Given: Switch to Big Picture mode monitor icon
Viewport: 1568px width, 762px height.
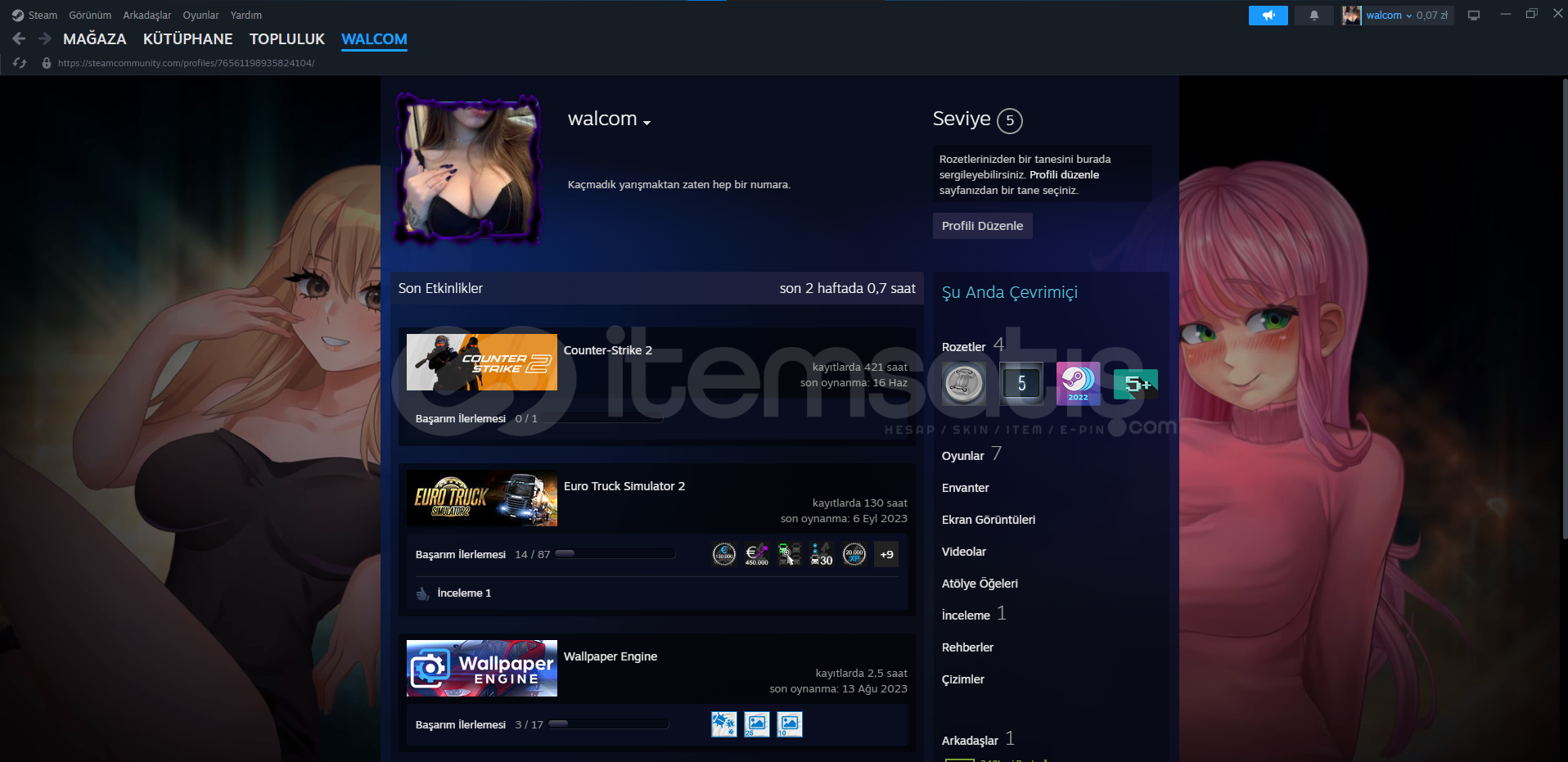Looking at the screenshot, I should pos(1474,16).
